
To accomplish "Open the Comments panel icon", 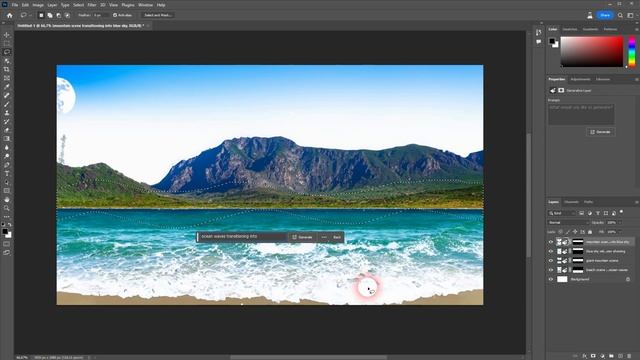I will click(x=539, y=42).
